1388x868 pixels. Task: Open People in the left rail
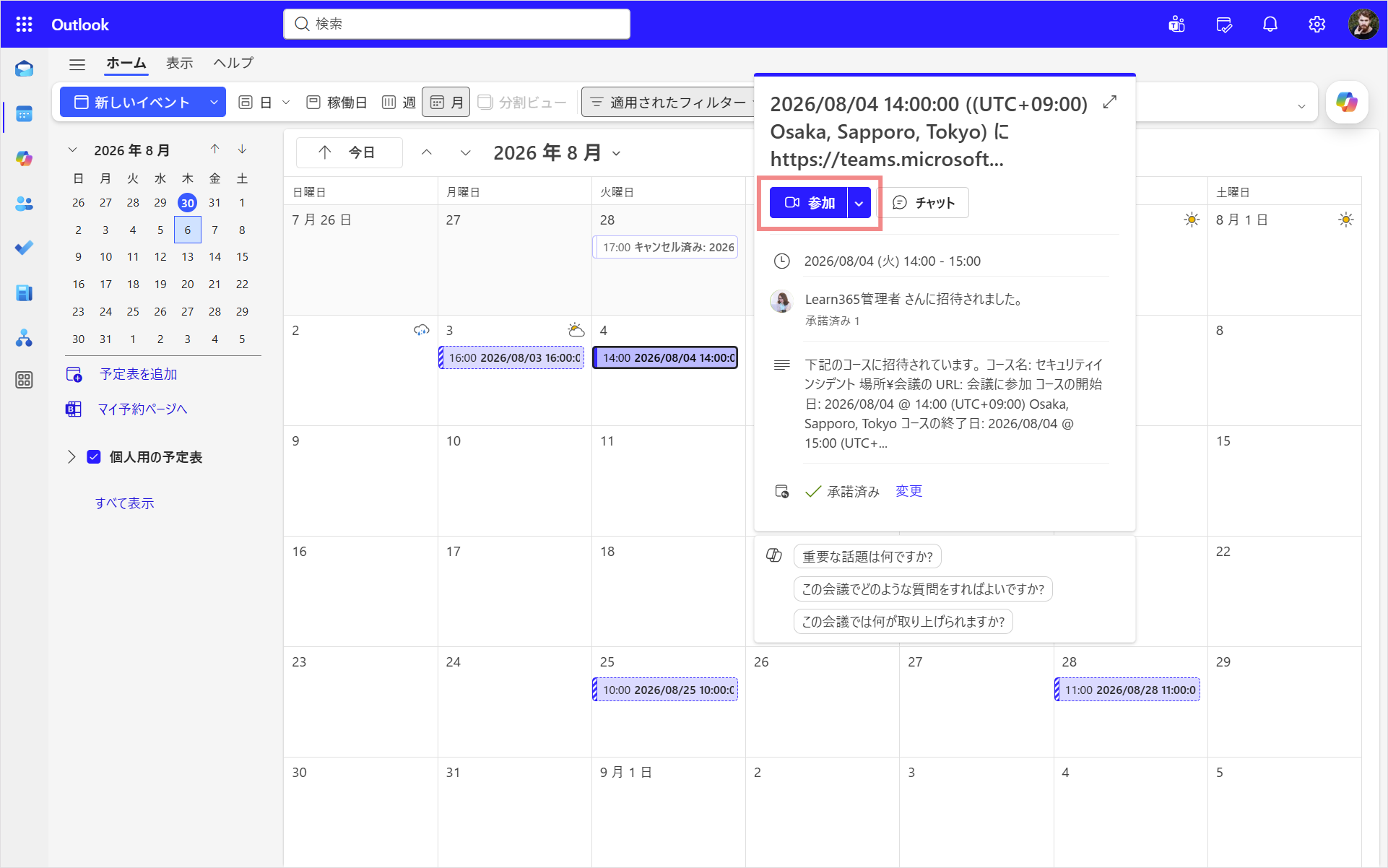coord(24,204)
